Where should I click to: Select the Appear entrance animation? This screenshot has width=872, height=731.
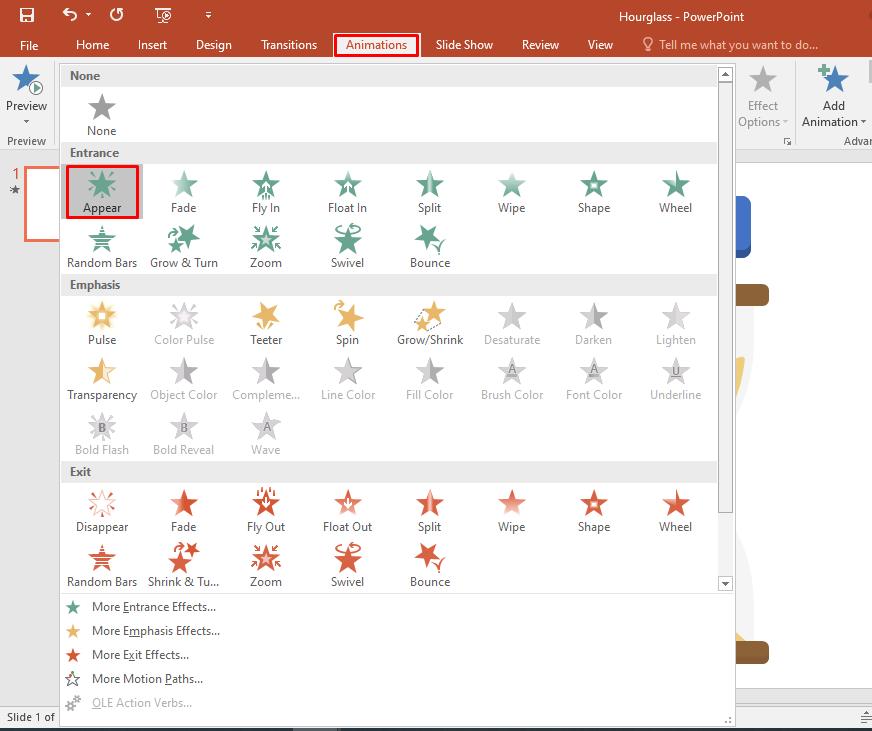tap(100, 191)
